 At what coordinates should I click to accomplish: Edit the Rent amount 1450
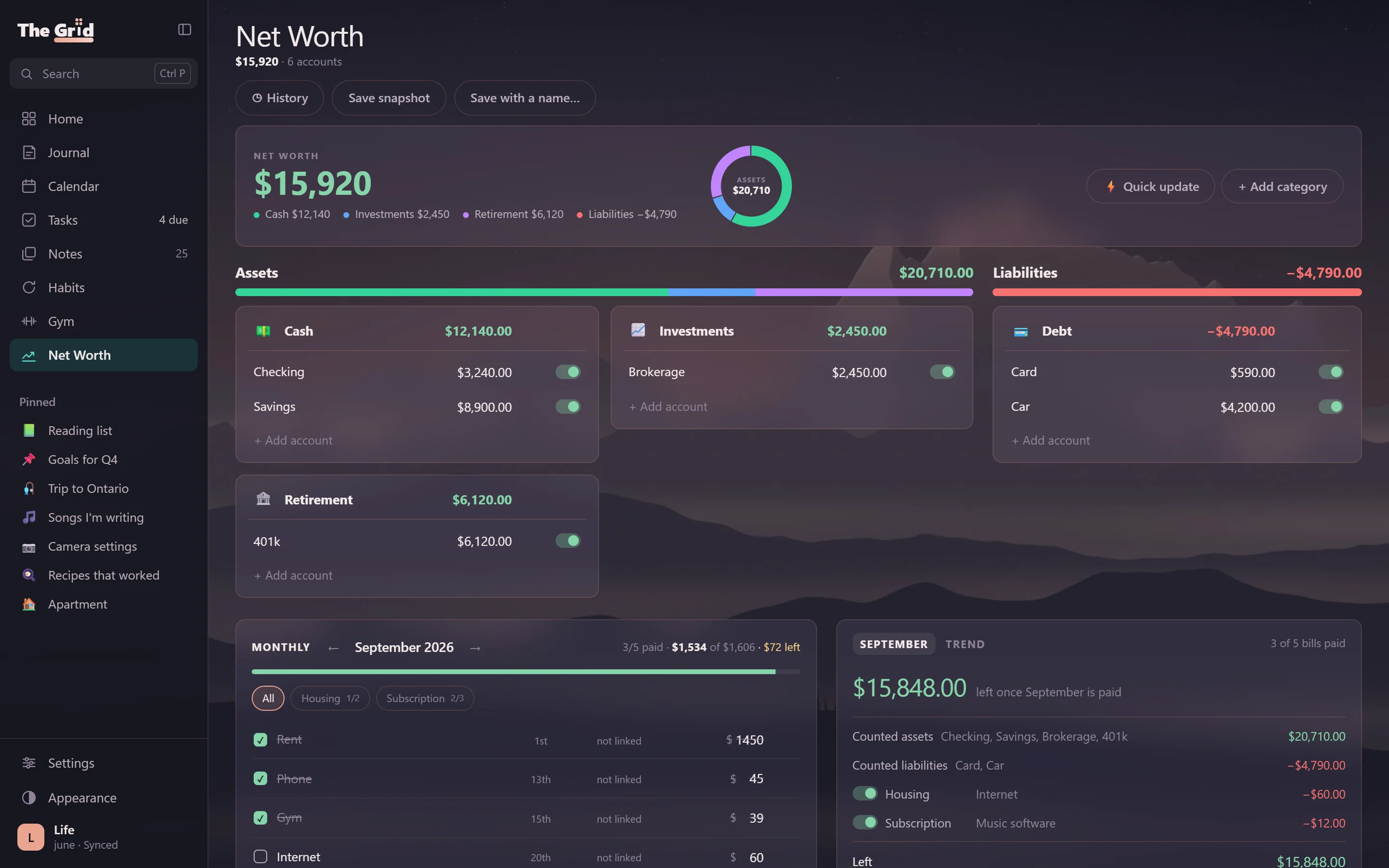click(x=749, y=740)
